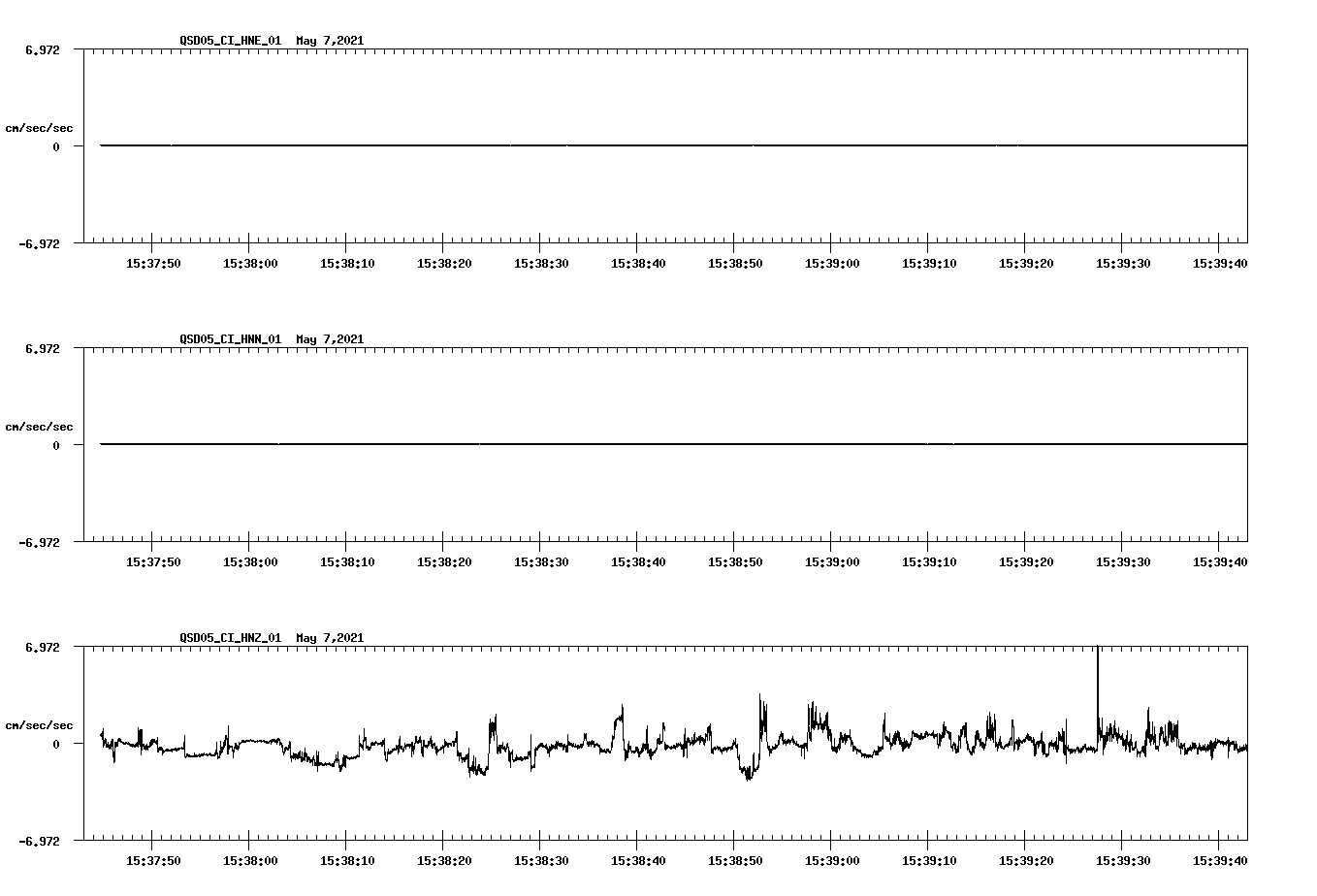Click the cm/sec/sec label on middle plot

(x=39, y=426)
